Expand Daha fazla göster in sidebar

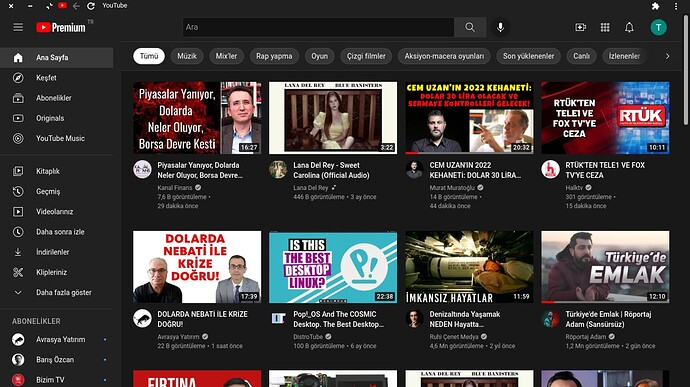click(x=57, y=293)
